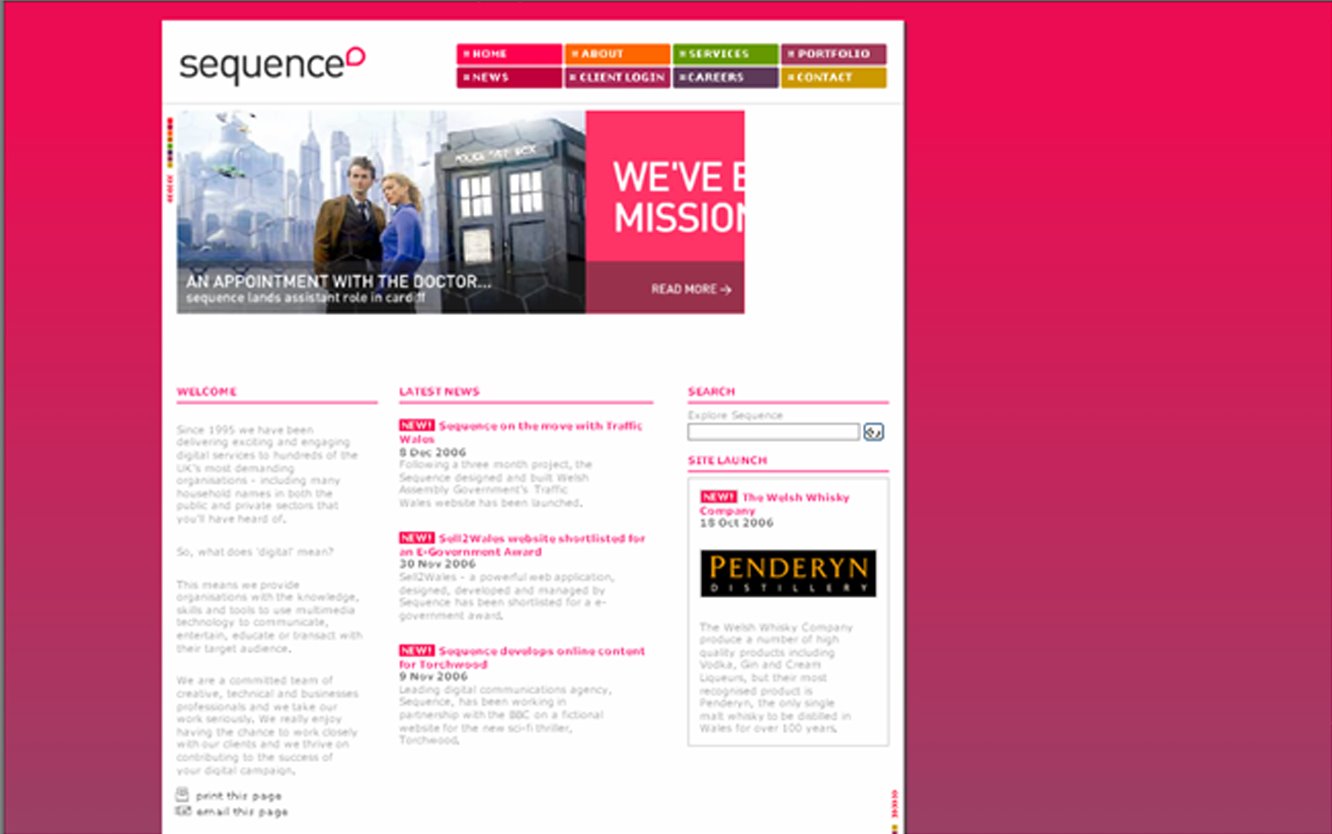Click the Search section heading
Viewport: 1332px width, 834px height.
711,392
